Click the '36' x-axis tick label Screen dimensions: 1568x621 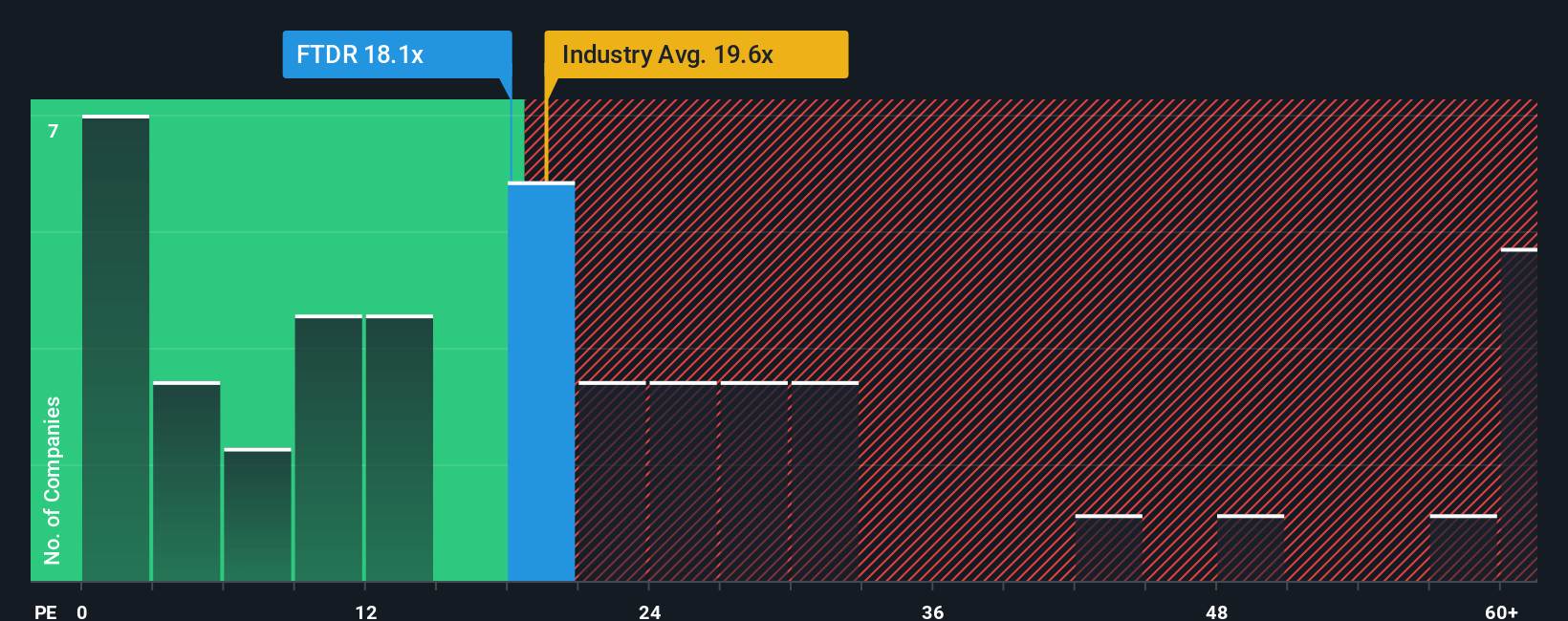click(933, 611)
